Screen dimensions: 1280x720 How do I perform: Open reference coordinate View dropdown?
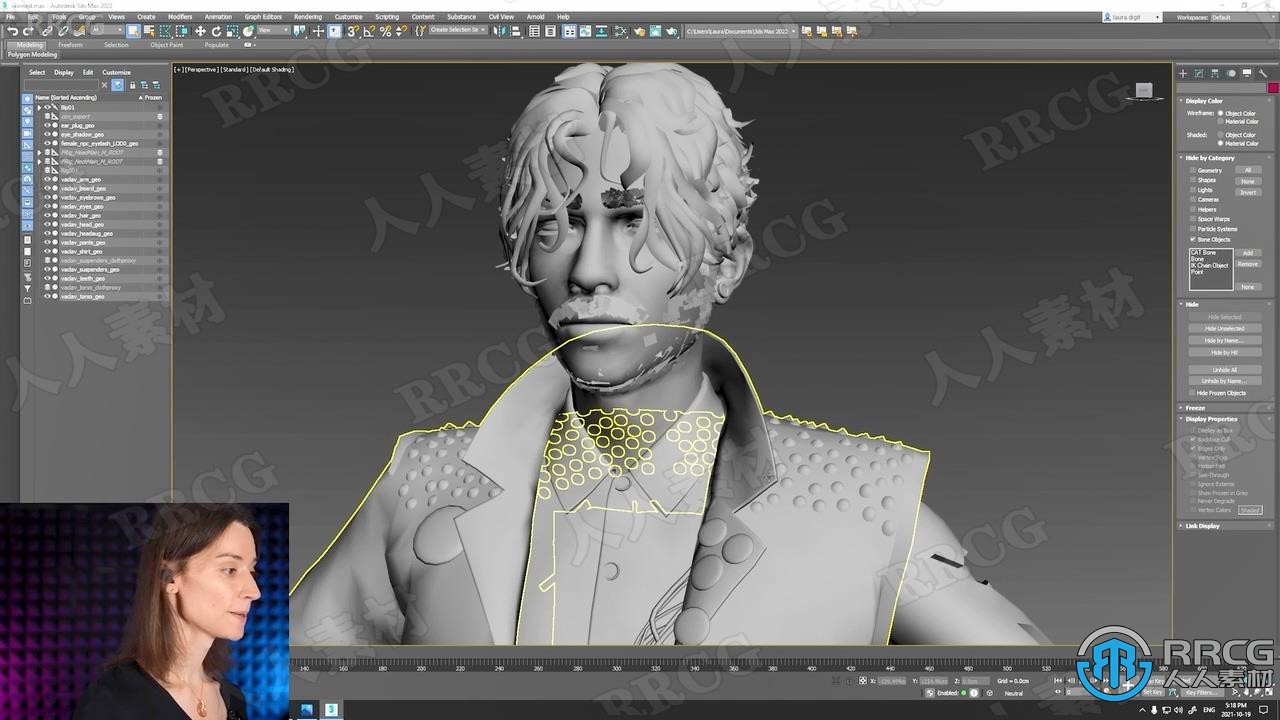point(273,31)
